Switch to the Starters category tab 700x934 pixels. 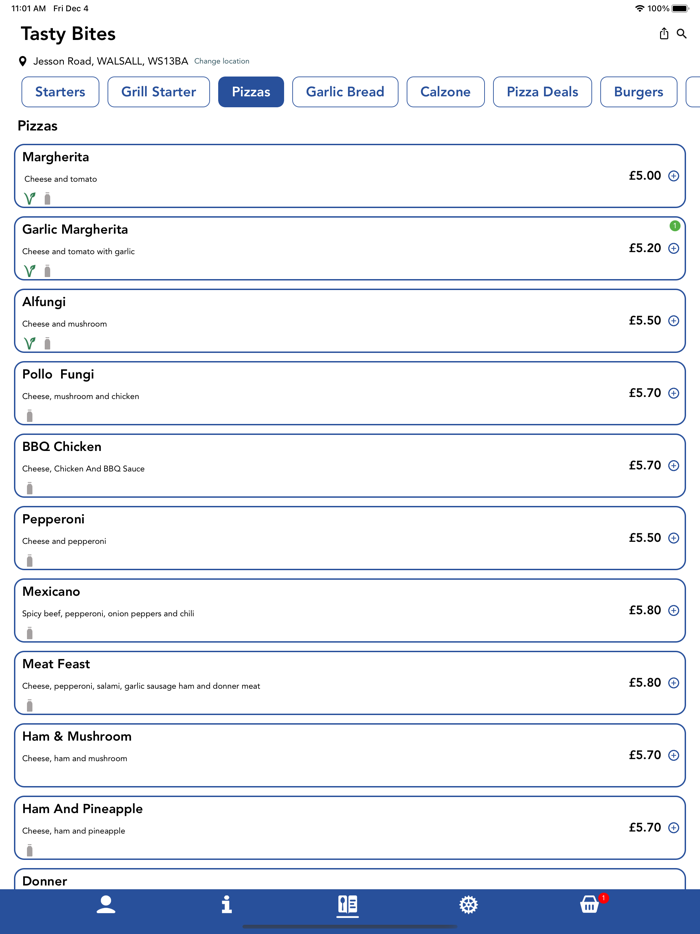point(60,92)
